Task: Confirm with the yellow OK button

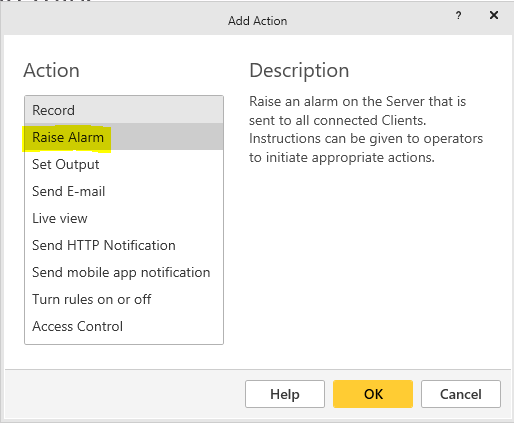Action: coord(373,394)
